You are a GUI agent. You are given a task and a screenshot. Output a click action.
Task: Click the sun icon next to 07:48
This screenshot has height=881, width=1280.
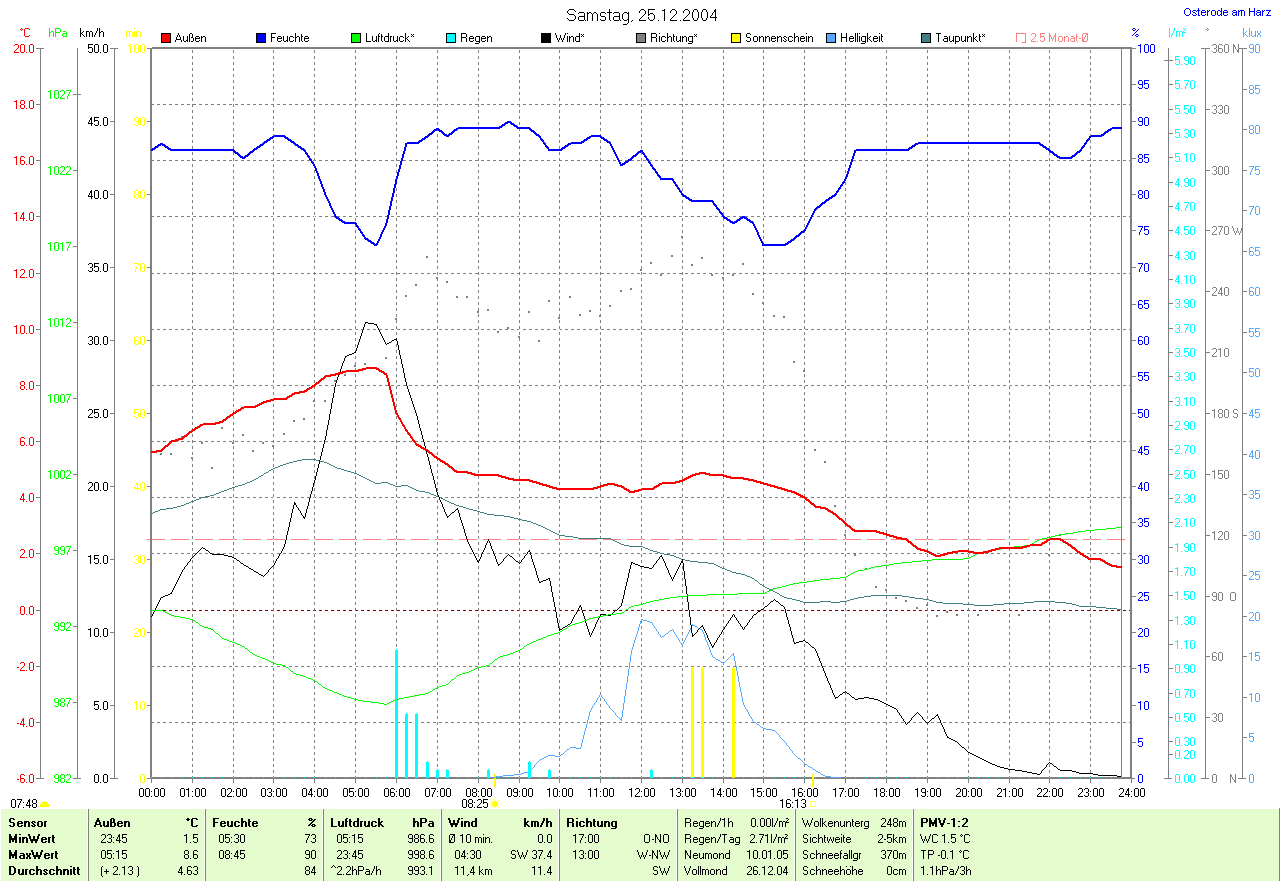click(45, 804)
